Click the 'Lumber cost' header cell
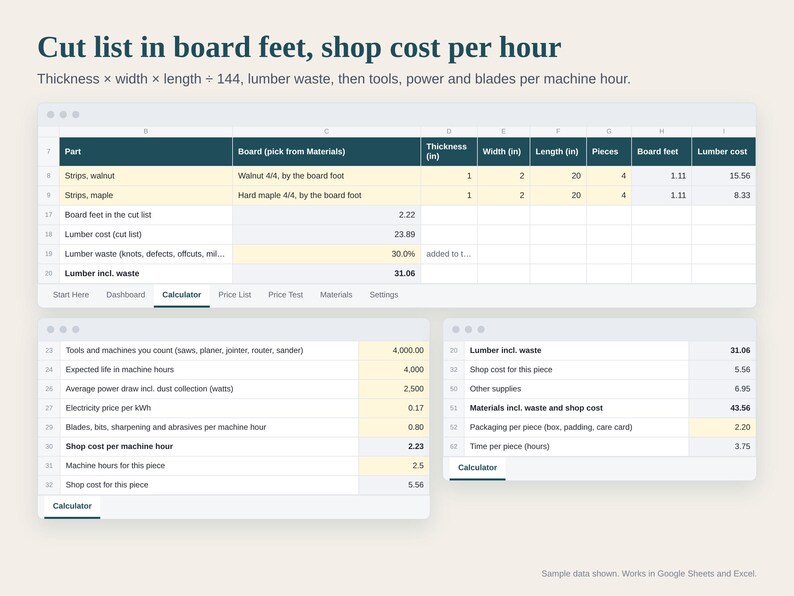The height and width of the screenshot is (596, 794). click(724, 151)
